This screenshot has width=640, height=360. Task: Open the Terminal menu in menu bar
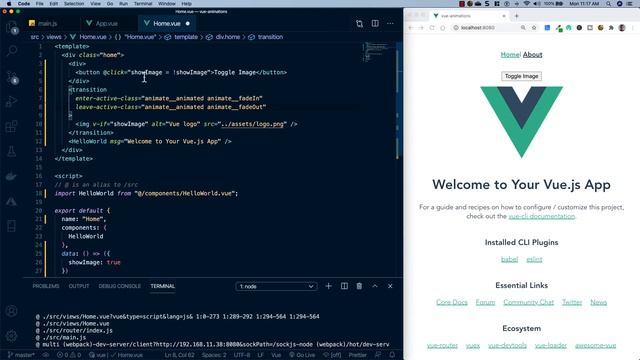pos(143,4)
